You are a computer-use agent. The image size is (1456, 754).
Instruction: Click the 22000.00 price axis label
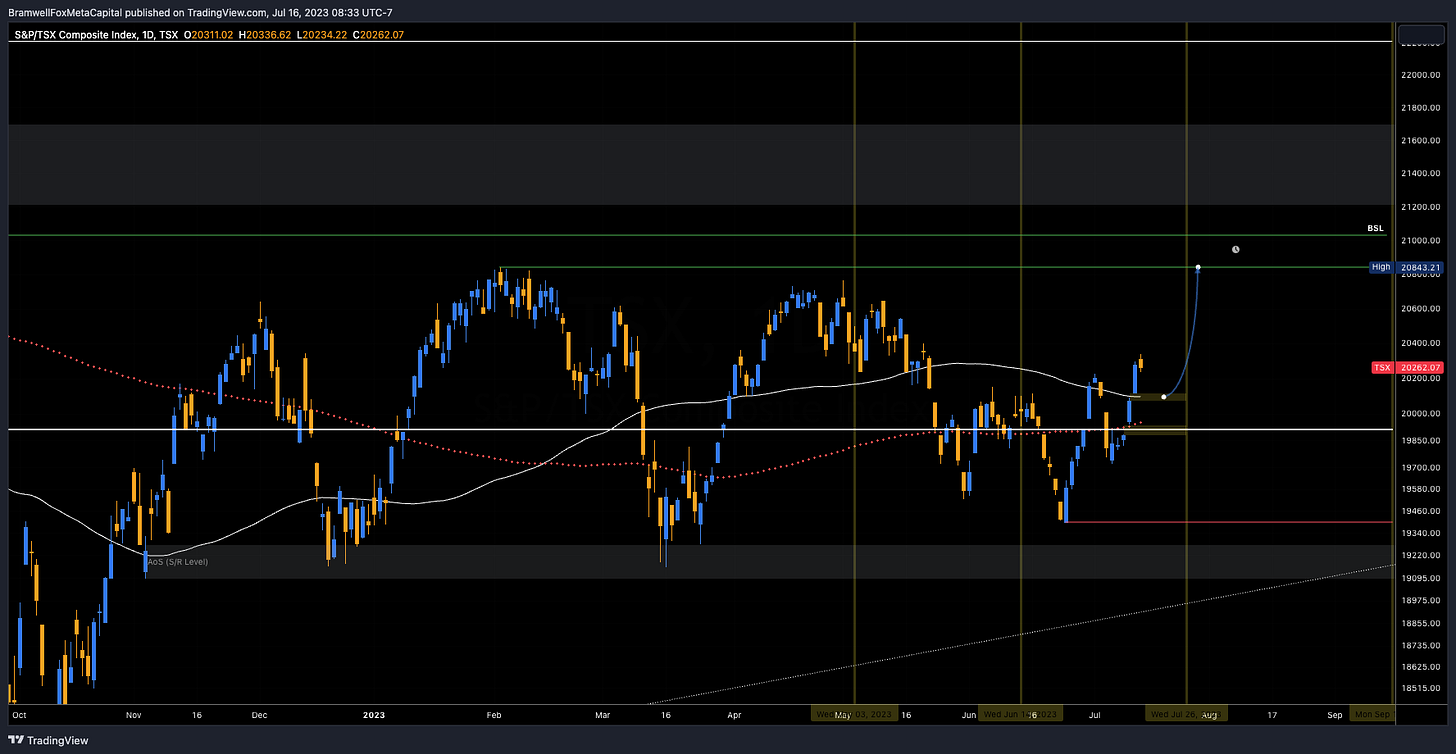pos(1420,74)
